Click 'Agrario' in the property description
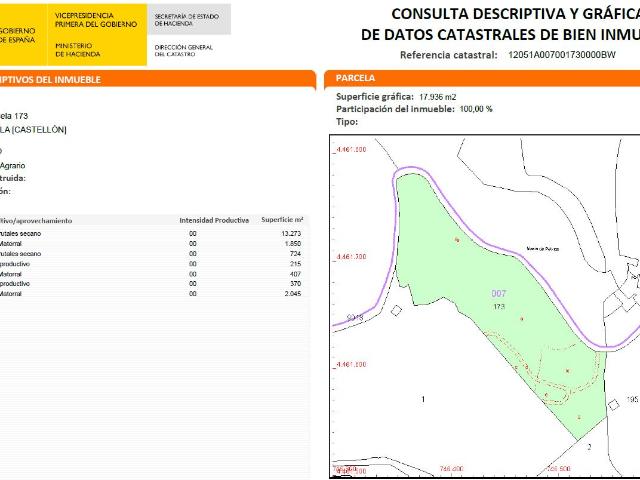640x480 pixels. pyautogui.click(x=13, y=165)
